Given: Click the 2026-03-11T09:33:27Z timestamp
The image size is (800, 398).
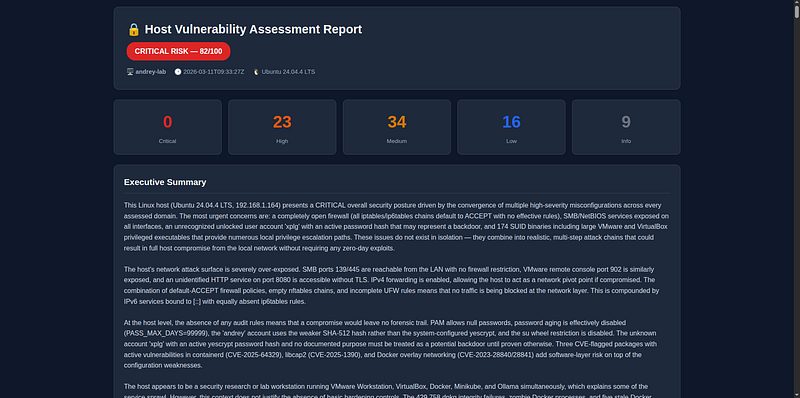Looking at the screenshot, I should click(x=213, y=72).
